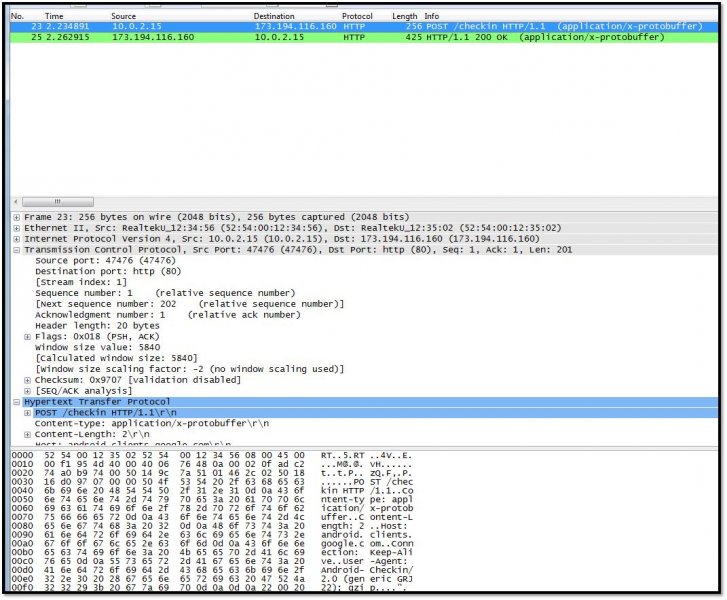Image resolution: width=727 pixels, height=600 pixels.
Task: Select the Window size value: 5840 line
Action: pyautogui.click(x=97, y=347)
